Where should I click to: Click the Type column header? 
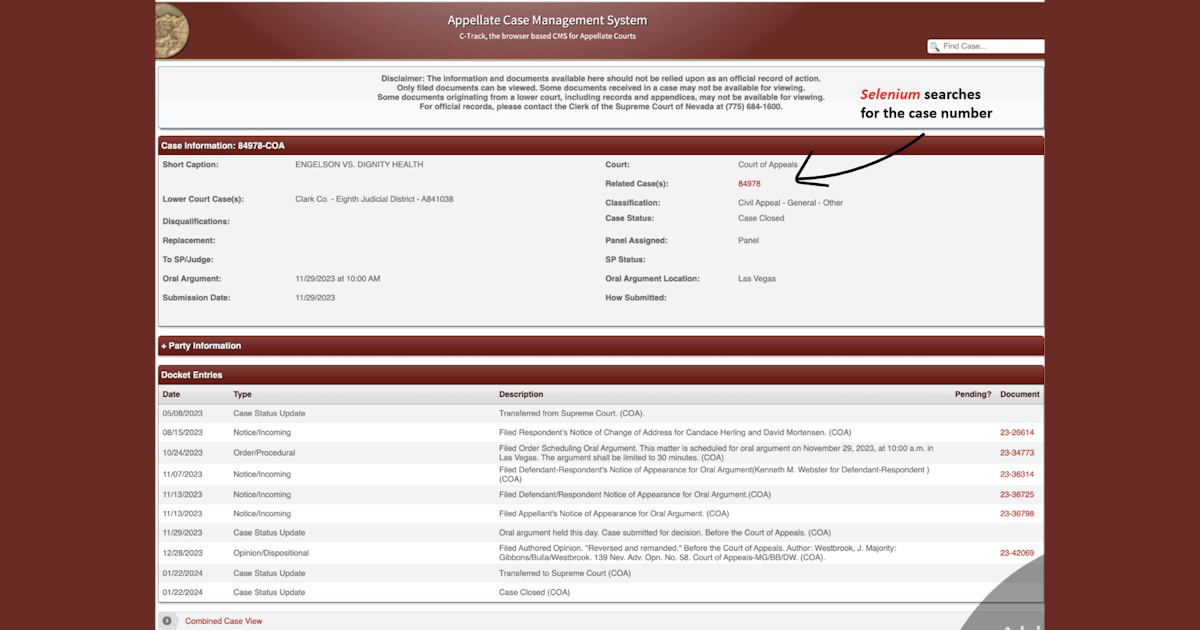point(243,394)
